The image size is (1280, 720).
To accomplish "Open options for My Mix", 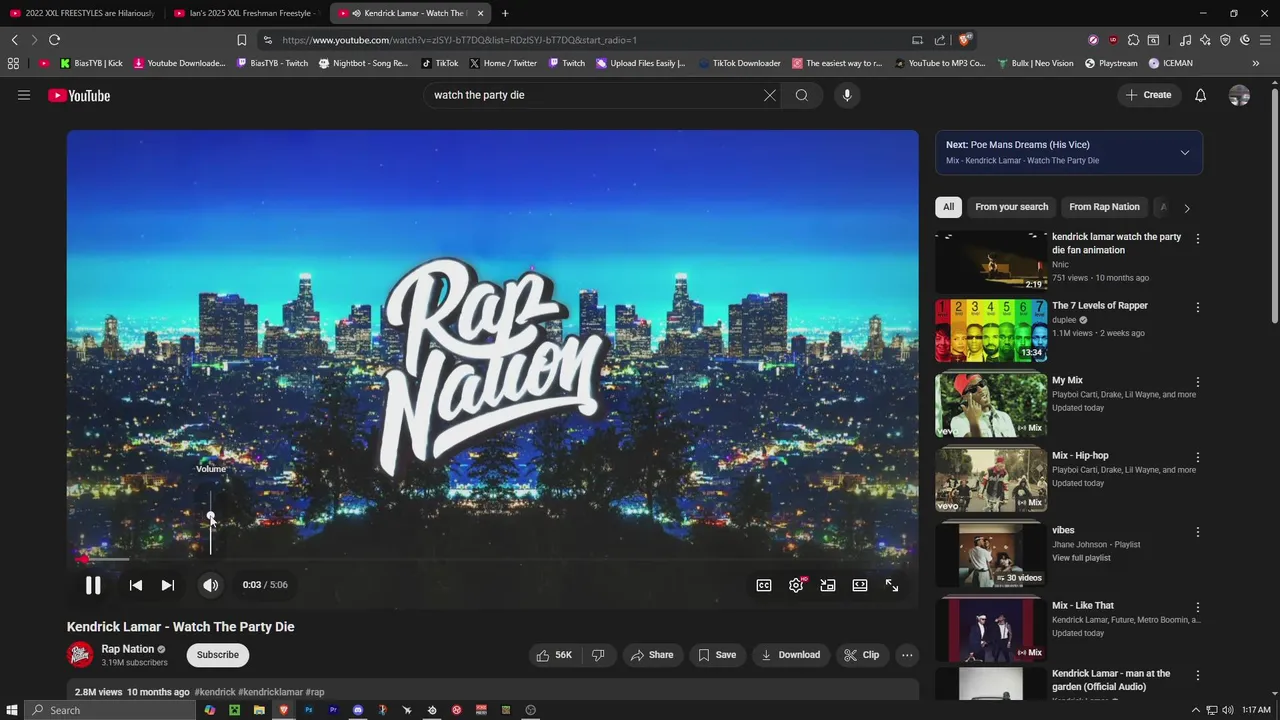I will 1198,382.
